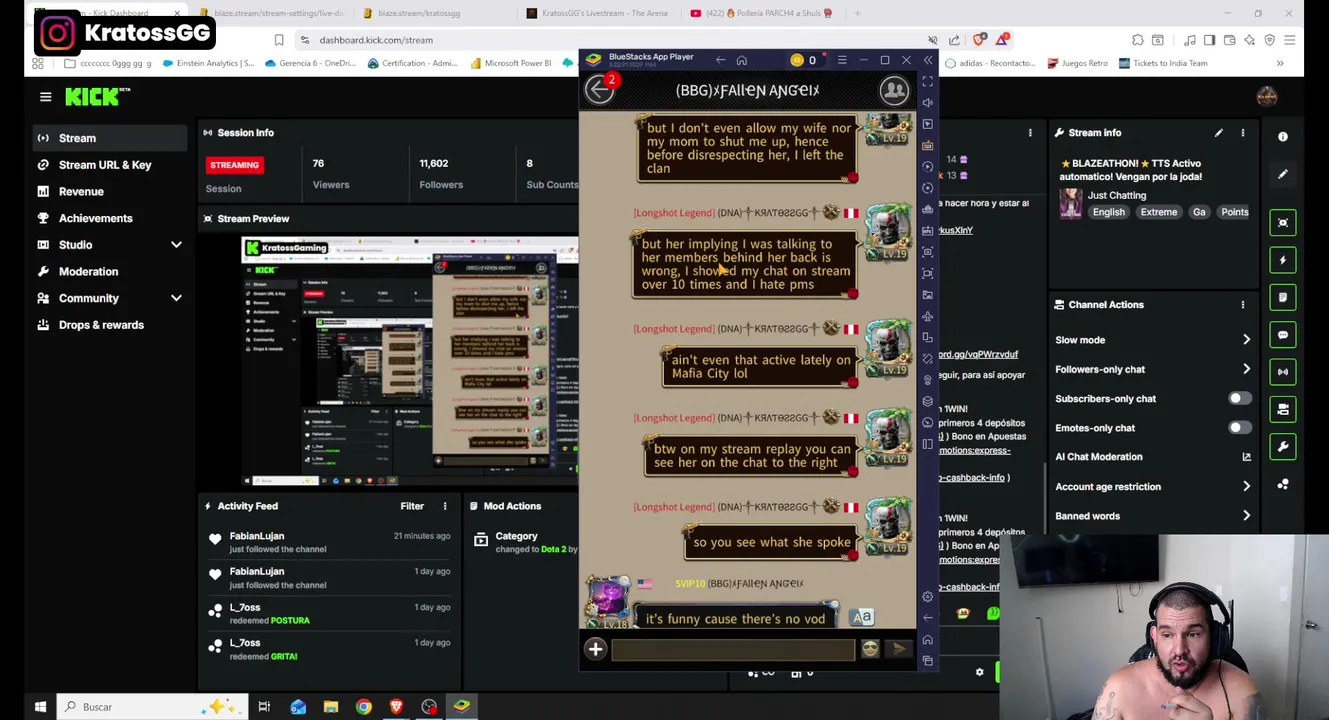Click the plus button in game chat
The image size is (1329, 720).
(595, 650)
